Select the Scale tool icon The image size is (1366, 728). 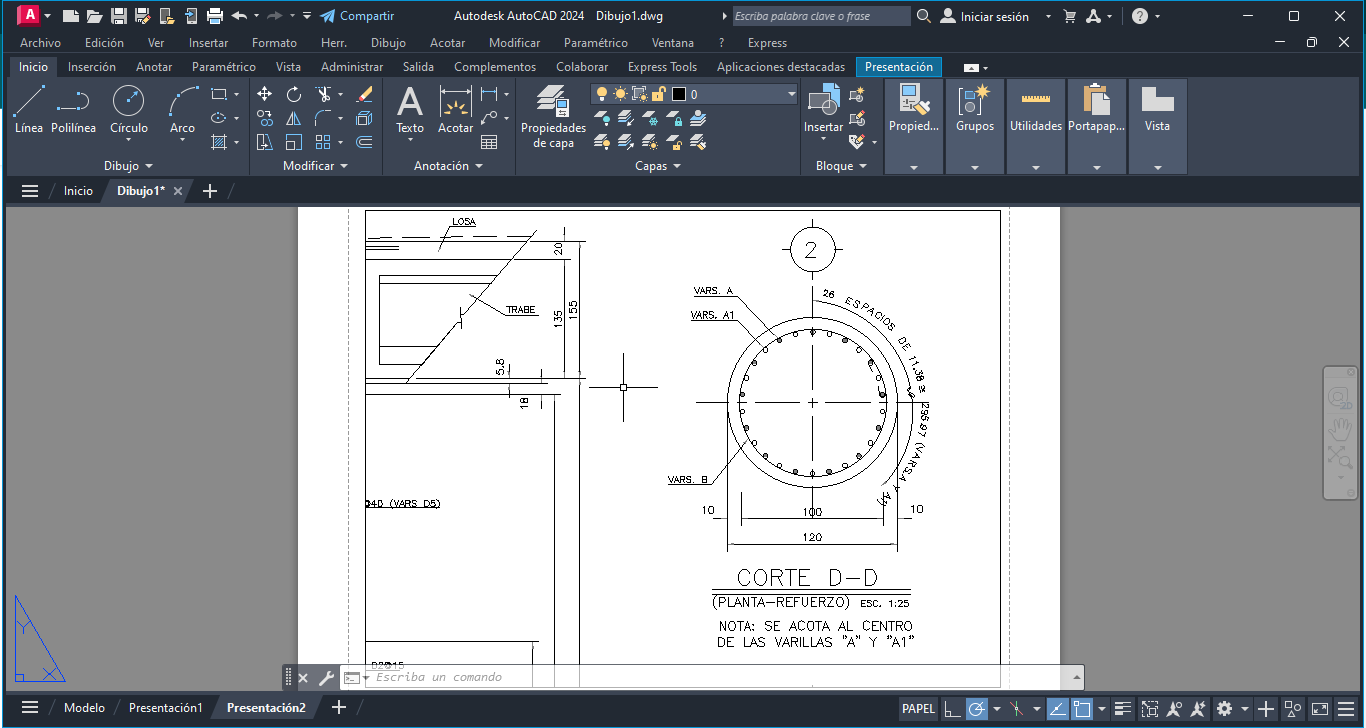click(294, 142)
